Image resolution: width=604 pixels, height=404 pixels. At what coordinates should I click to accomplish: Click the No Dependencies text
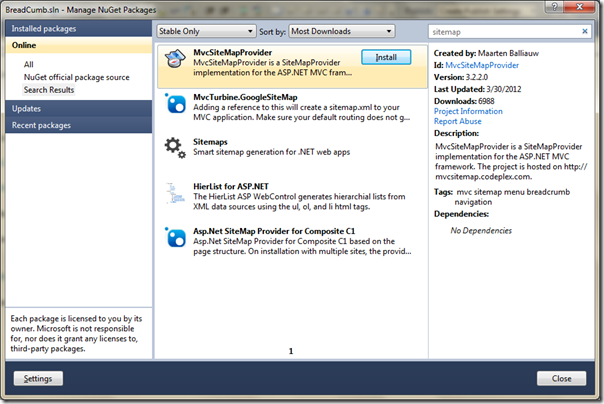tap(481, 231)
